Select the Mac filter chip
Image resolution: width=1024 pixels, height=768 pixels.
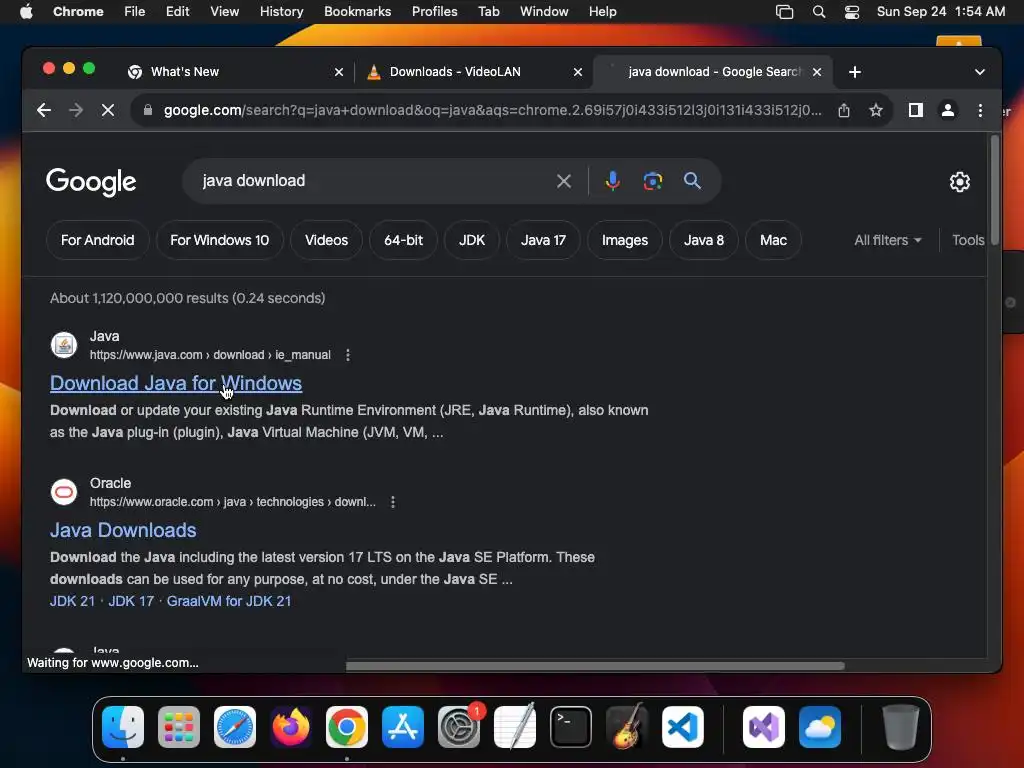(x=773, y=240)
